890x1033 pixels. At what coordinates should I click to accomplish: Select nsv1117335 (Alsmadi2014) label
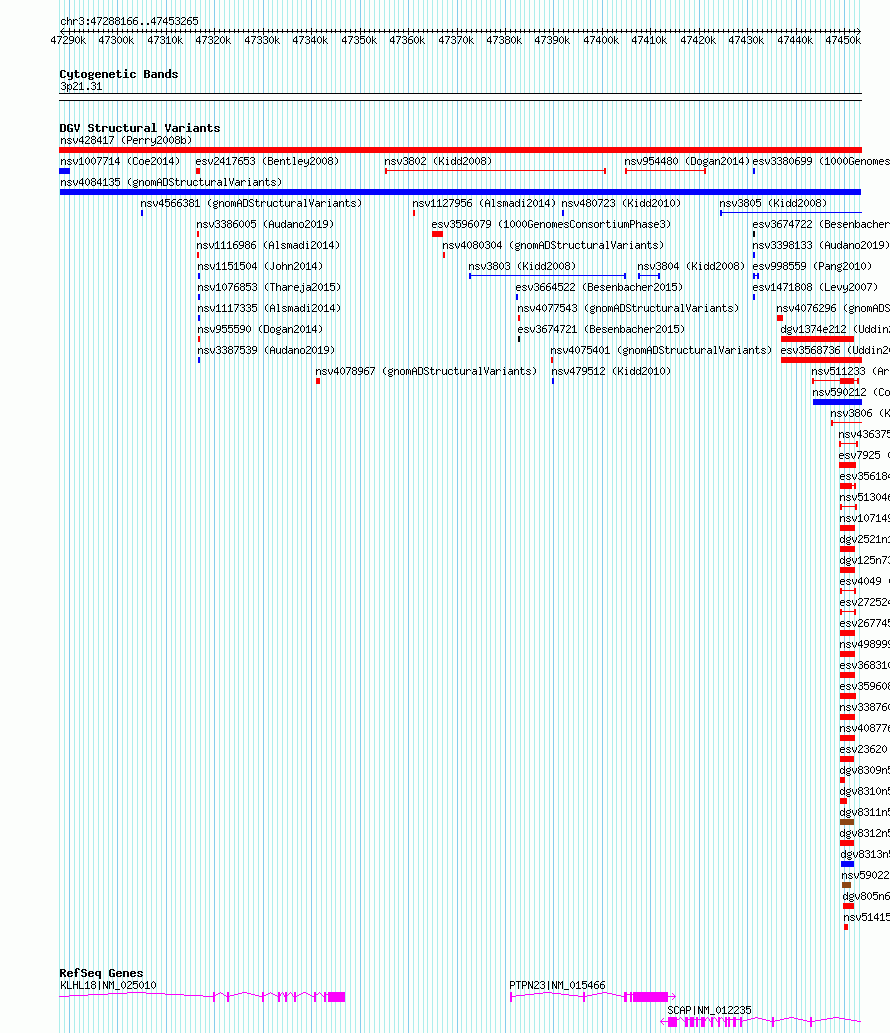click(x=269, y=309)
